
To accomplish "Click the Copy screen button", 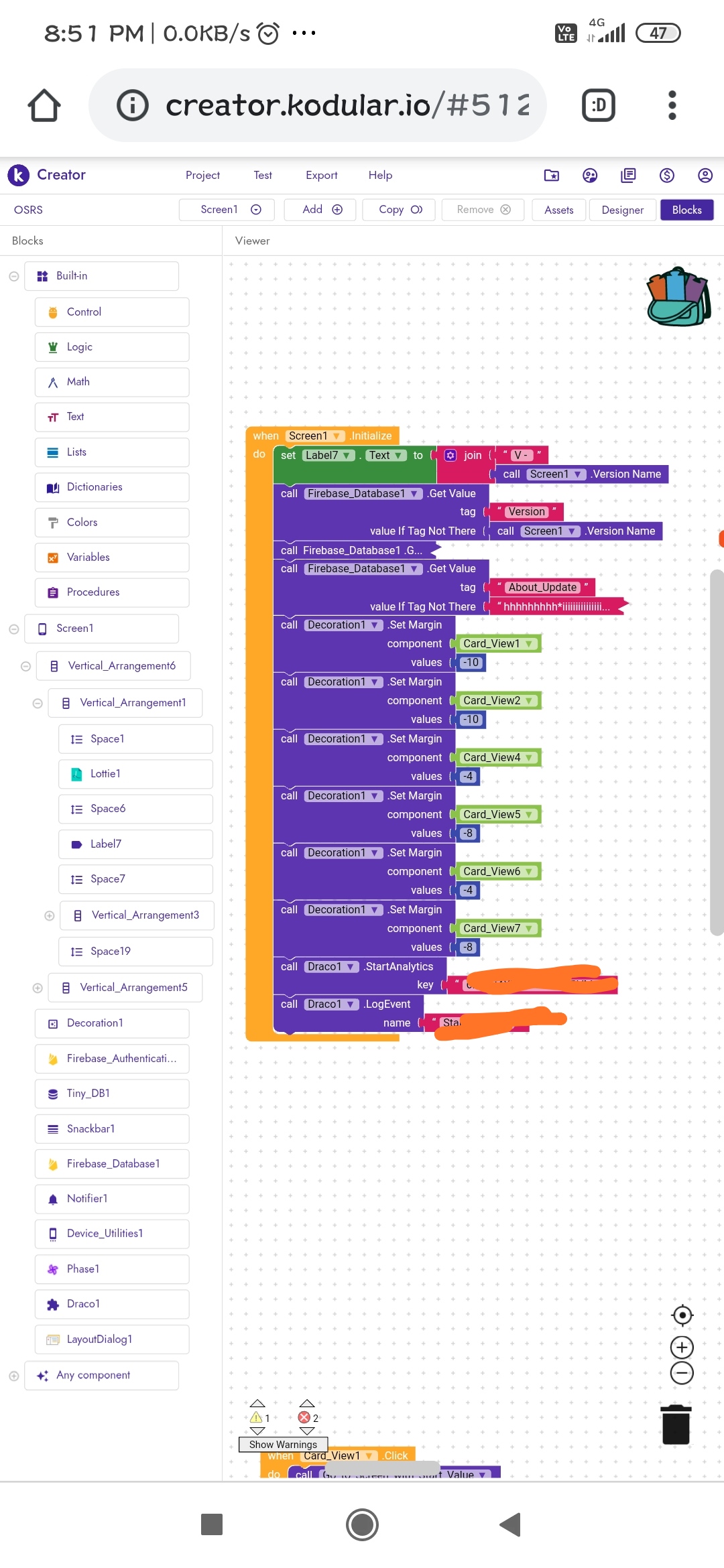I will tap(398, 210).
